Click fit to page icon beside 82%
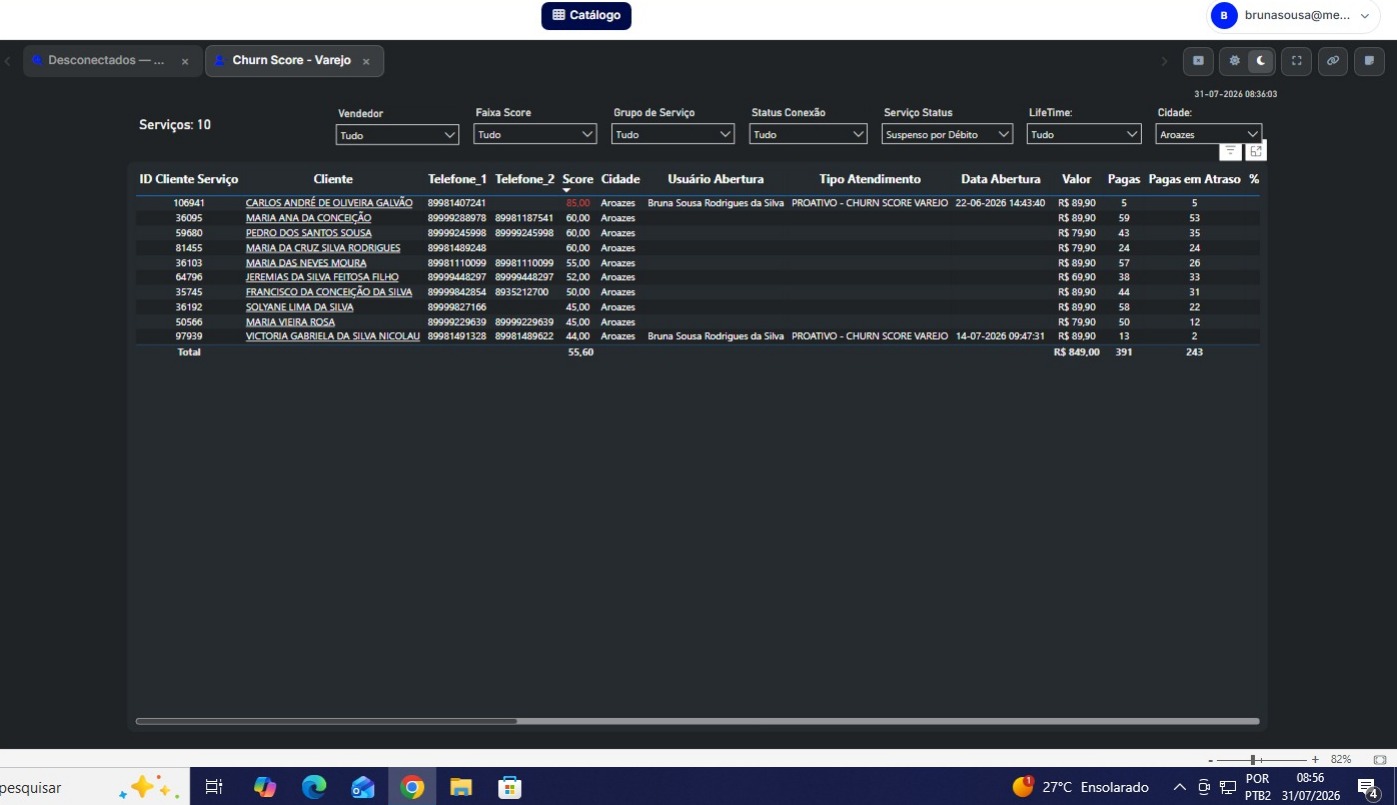 (1379, 760)
